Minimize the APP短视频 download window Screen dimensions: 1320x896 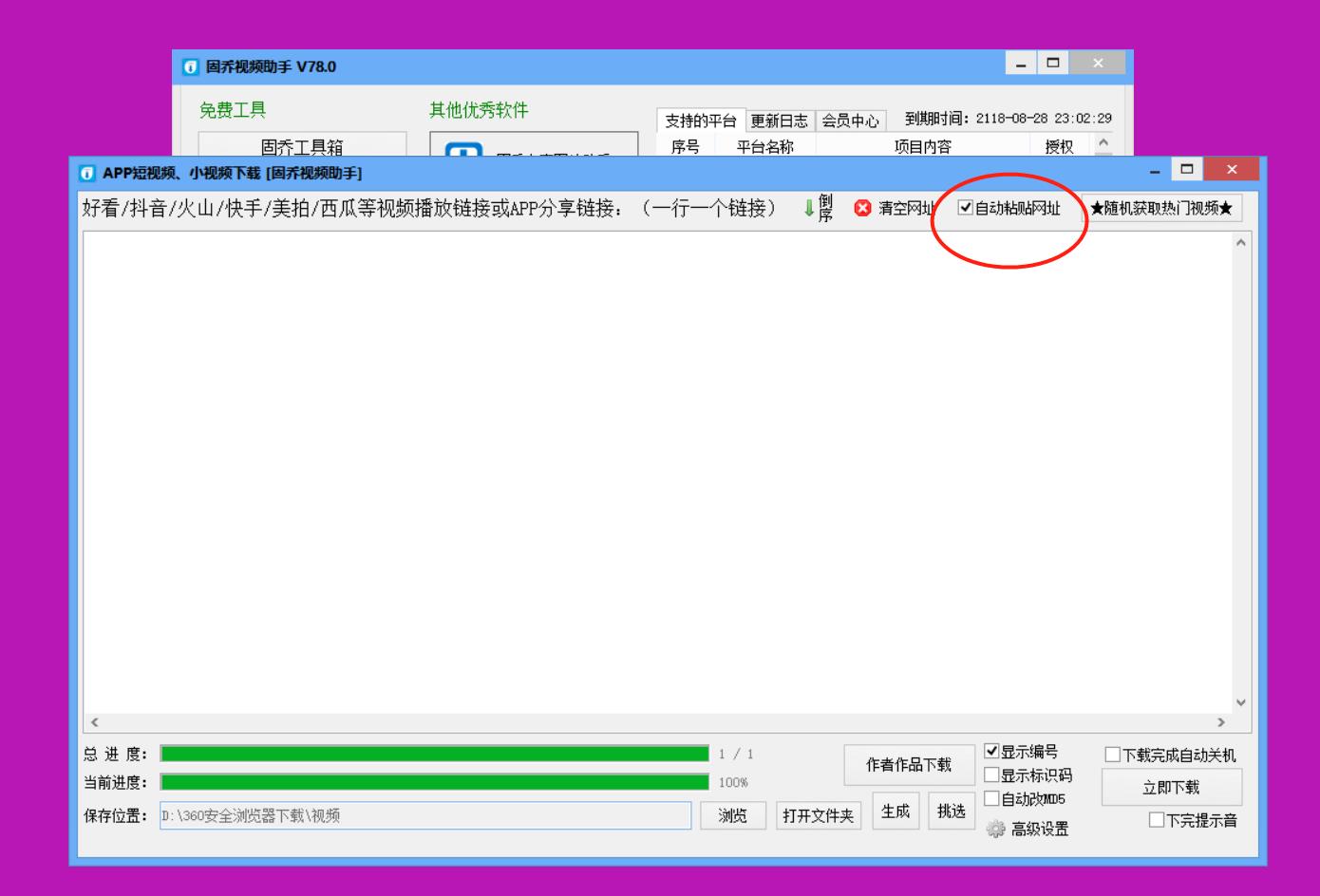[1155, 171]
